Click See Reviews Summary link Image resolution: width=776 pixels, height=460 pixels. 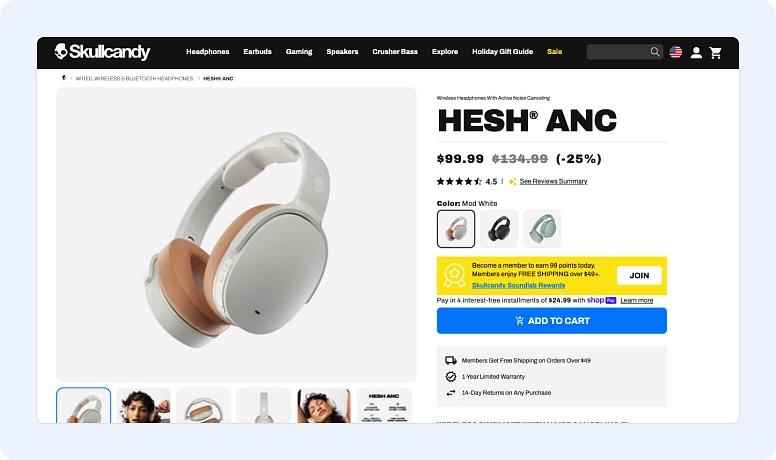point(553,181)
